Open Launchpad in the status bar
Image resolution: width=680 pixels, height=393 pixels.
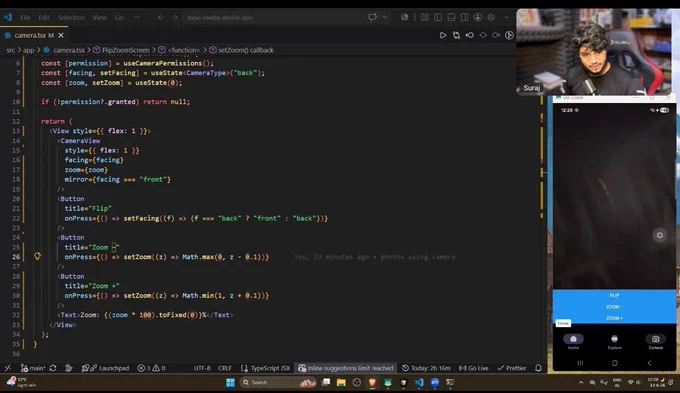(x=105, y=368)
